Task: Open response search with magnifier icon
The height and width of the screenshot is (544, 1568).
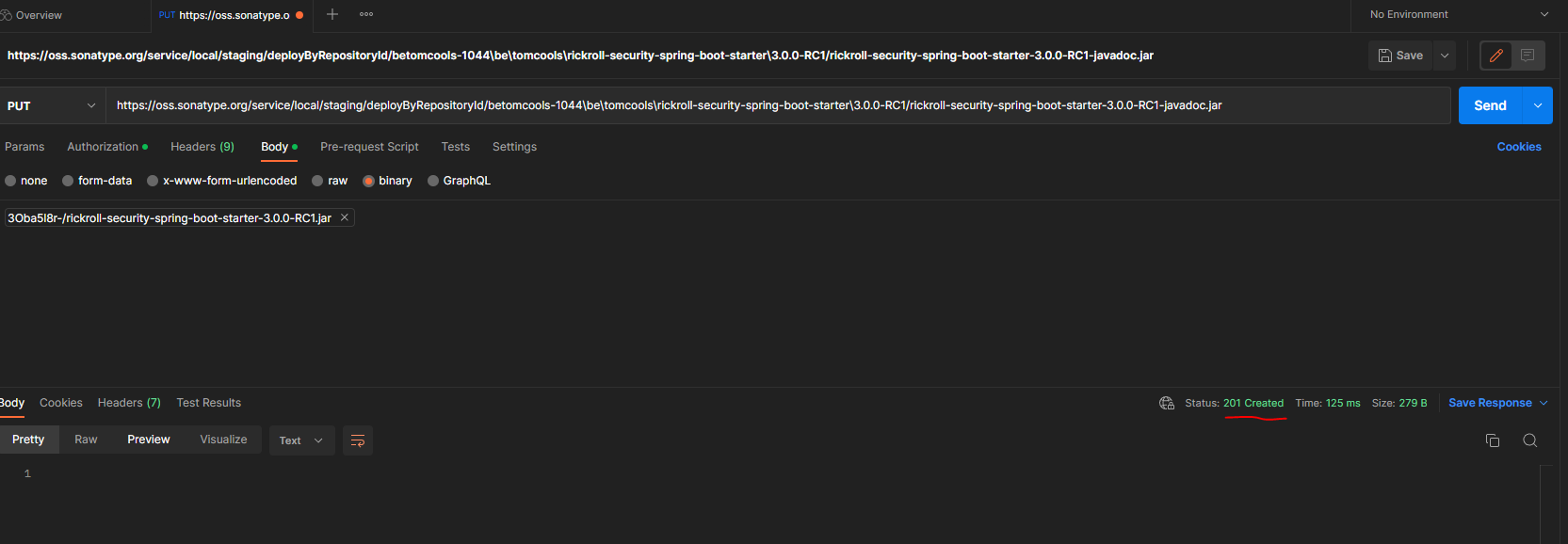Action: tap(1529, 440)
